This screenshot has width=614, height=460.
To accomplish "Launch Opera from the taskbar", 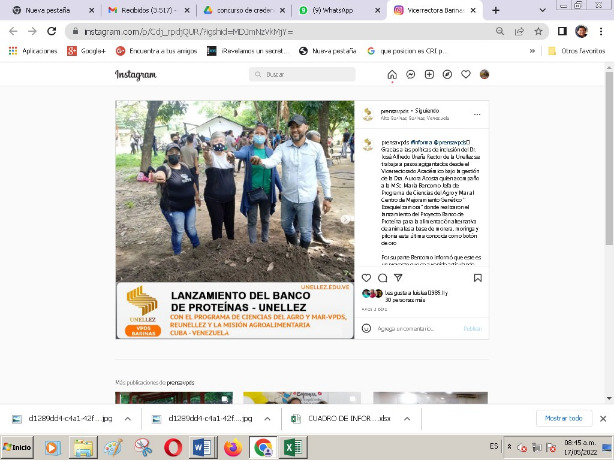I will coord(173,447).
